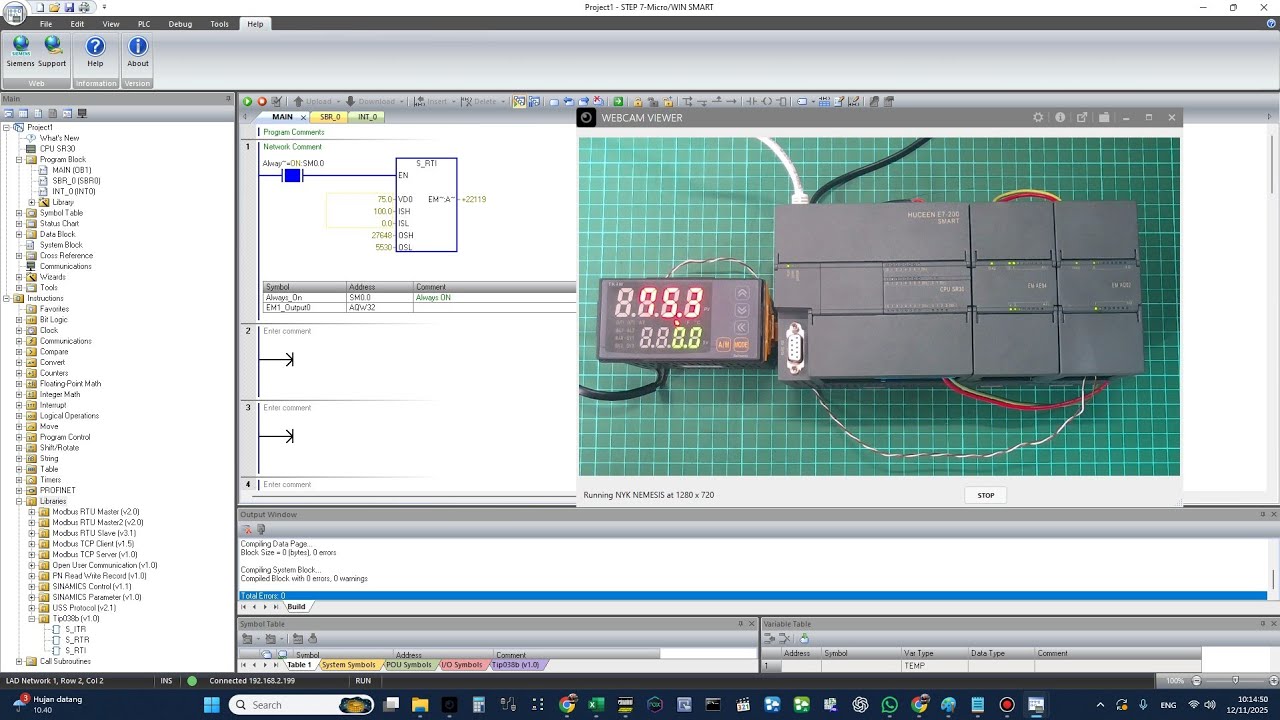Click the Download toolbar button
This screenshot has width=1280, height=720.
pyautogui.click(x=370, y=101)
